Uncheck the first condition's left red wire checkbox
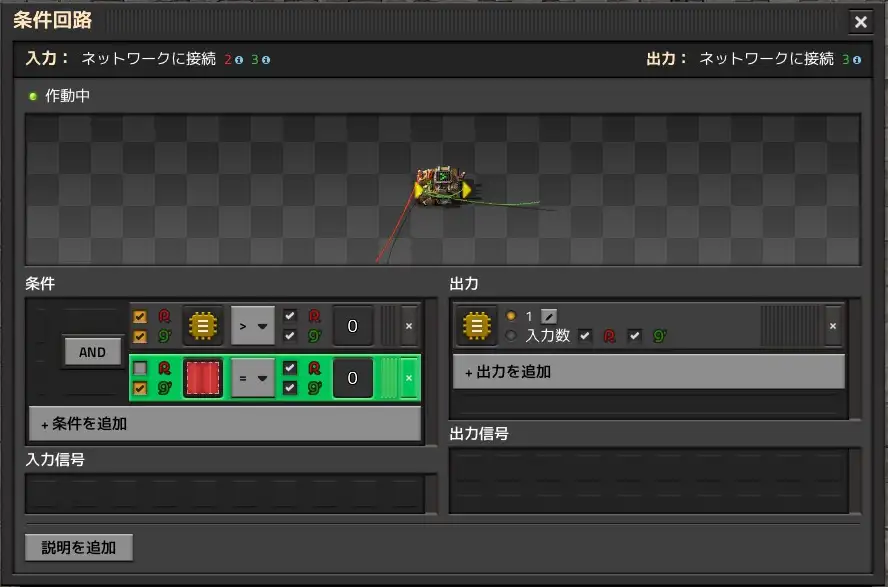Viewport: 888px width, 587px height. (140, 316)
